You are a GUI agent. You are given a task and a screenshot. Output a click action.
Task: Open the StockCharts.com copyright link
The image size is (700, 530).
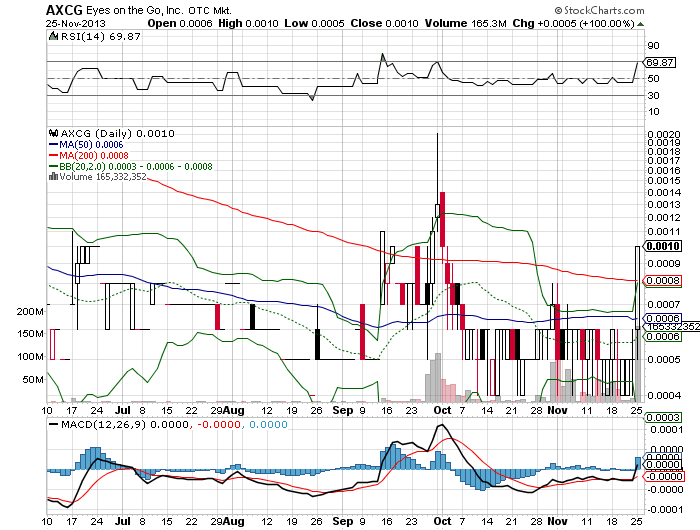(600, 10)
